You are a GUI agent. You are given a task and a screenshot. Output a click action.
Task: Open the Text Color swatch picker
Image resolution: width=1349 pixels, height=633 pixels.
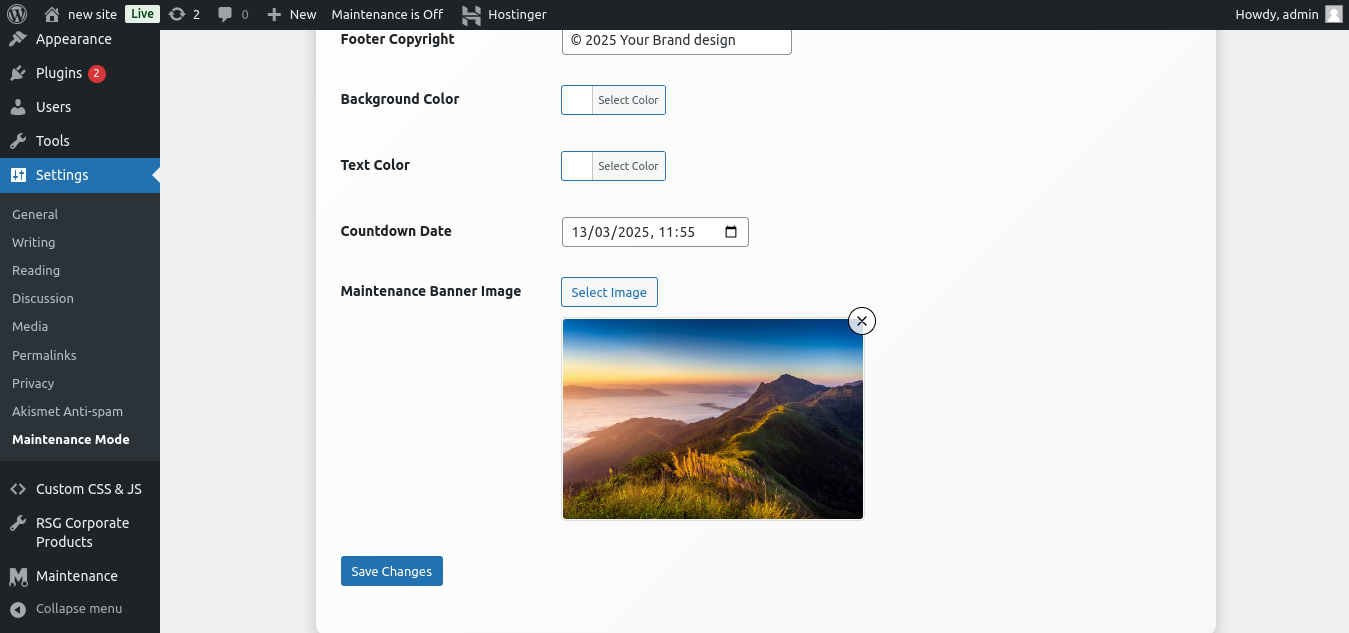click(x=578, y=166)
